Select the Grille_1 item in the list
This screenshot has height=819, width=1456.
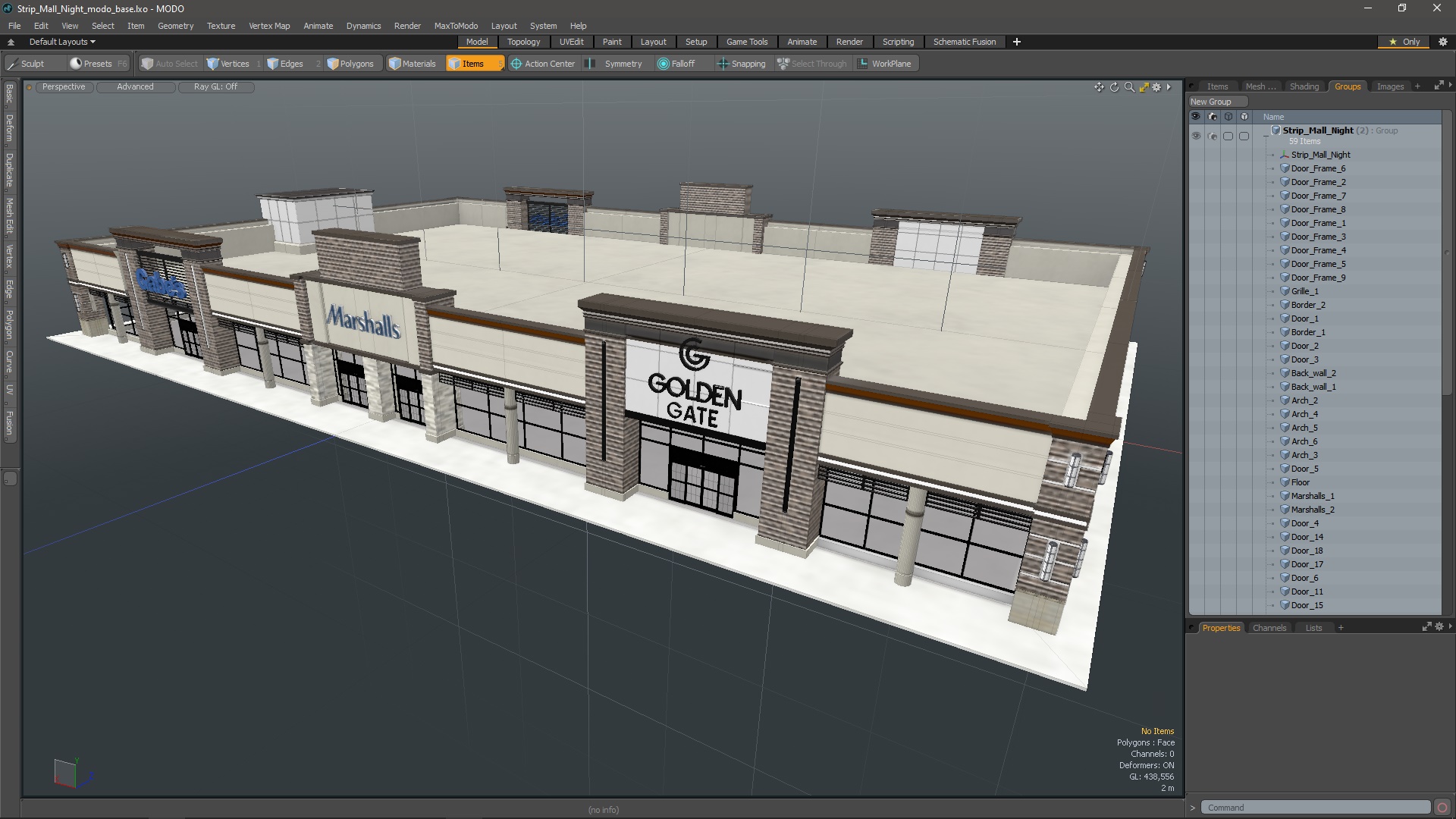[x=1304, y=291]
